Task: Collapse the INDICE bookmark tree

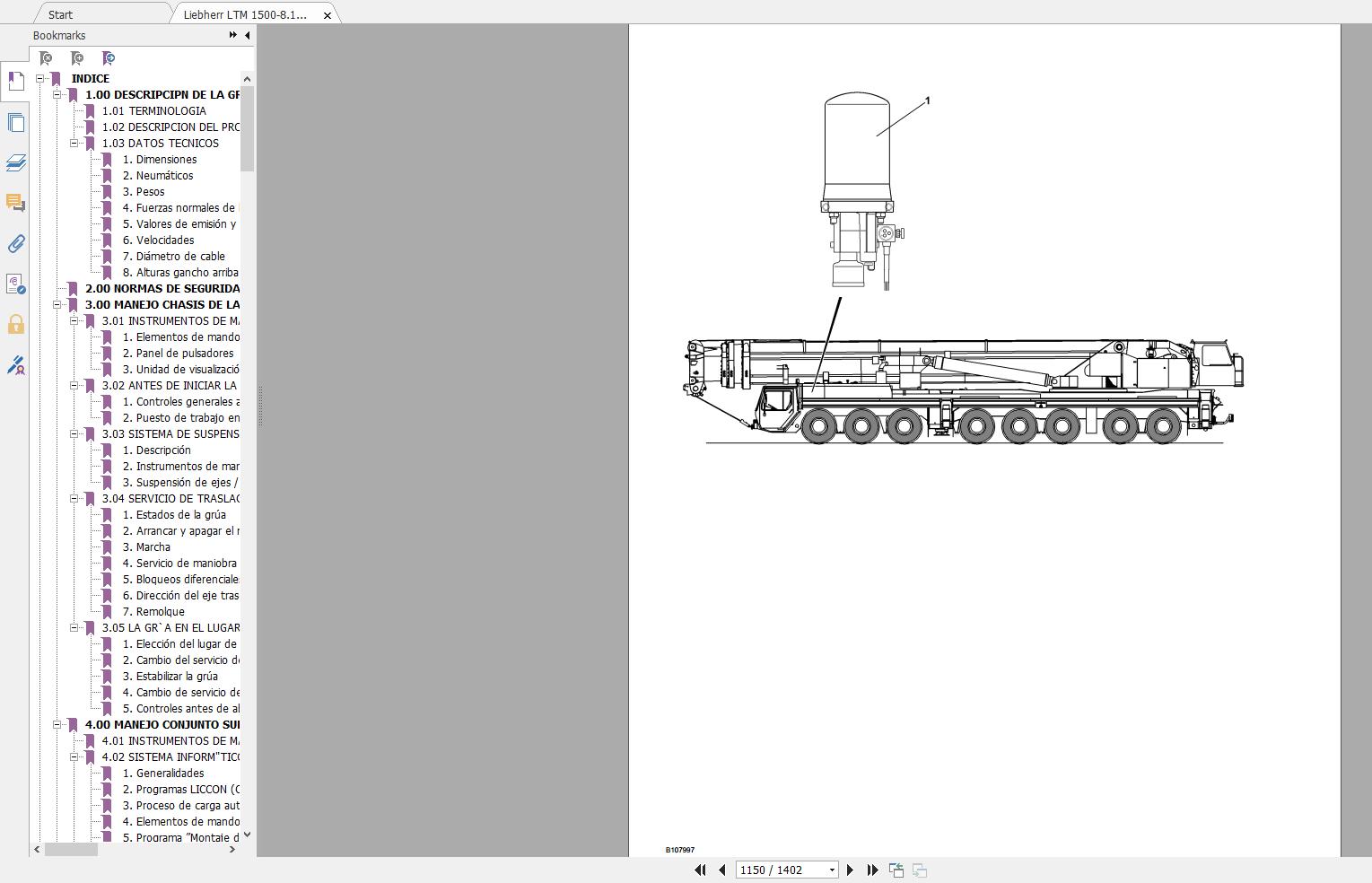Action: click(x=41, y=78)
